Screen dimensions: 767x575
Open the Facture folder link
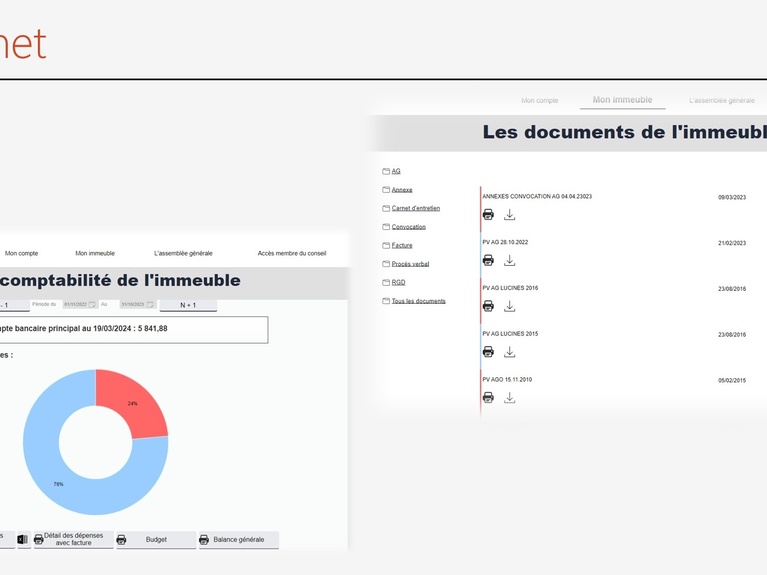click(x=402, y=246)
